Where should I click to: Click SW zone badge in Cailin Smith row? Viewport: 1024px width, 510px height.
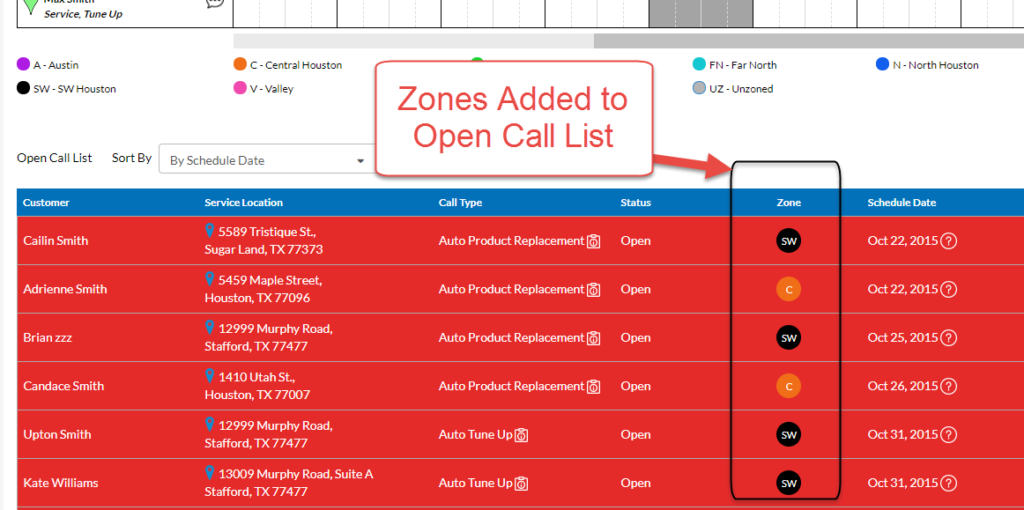789,241
